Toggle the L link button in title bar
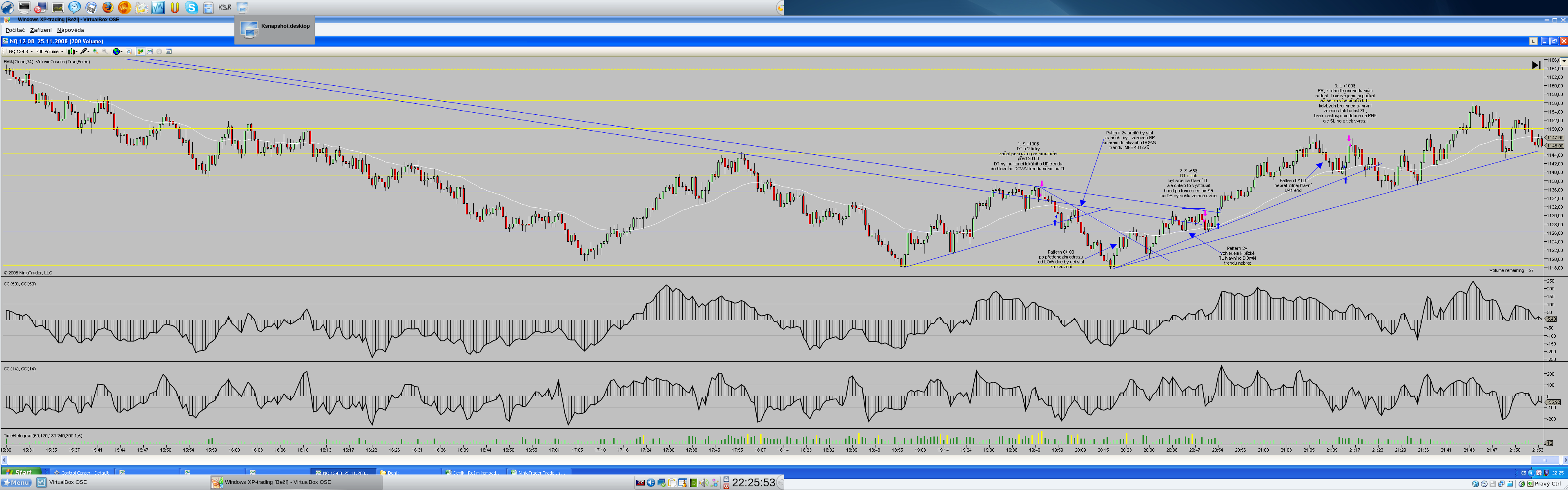This screenshot has height=490, width=1568. 1533,41
